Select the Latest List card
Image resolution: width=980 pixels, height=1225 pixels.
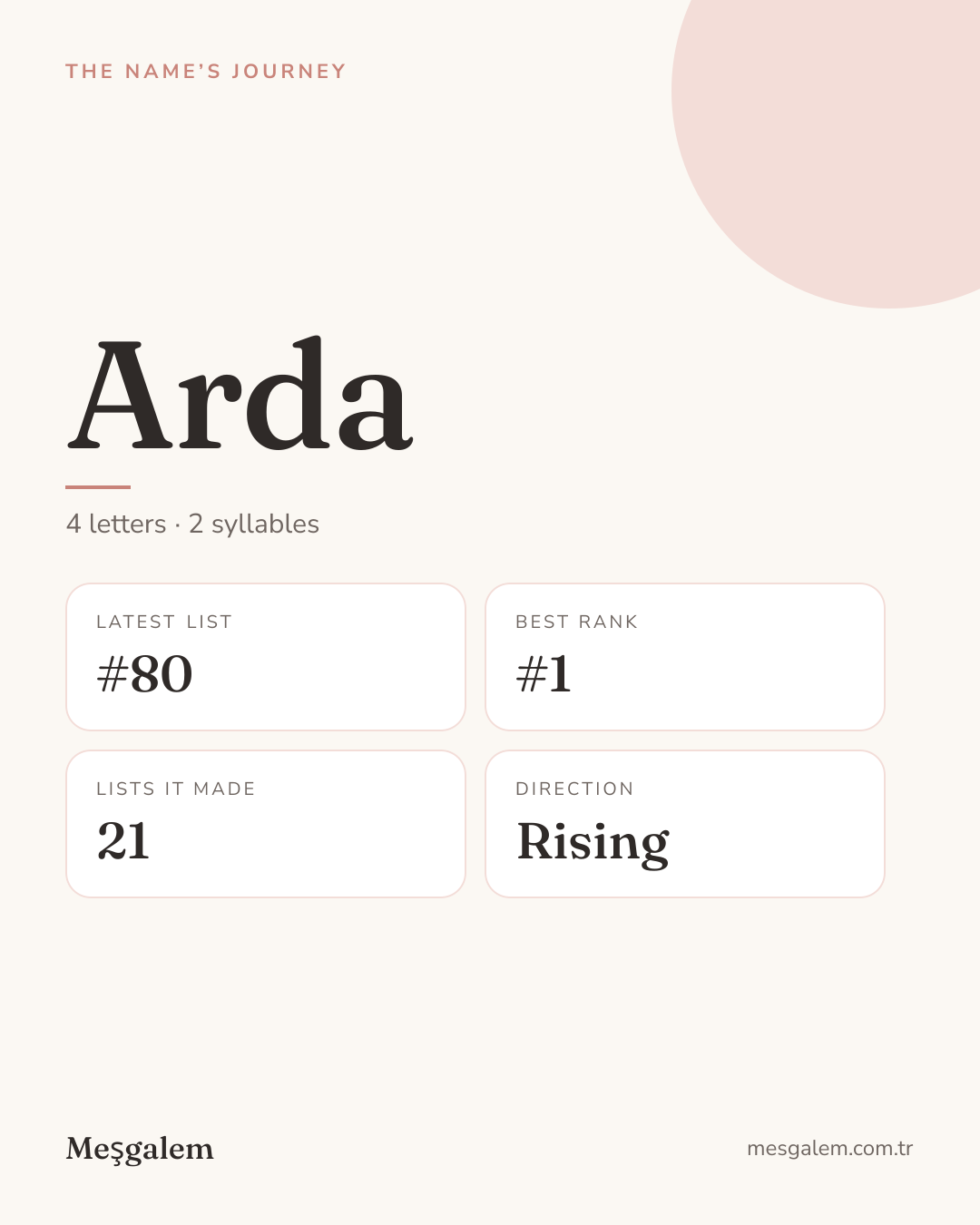pos(266,657)
